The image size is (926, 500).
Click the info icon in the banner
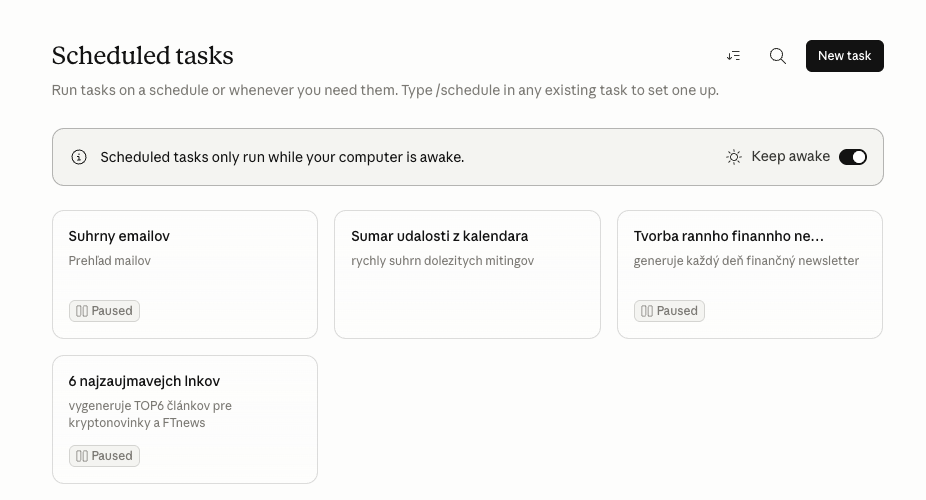[79, 157]
